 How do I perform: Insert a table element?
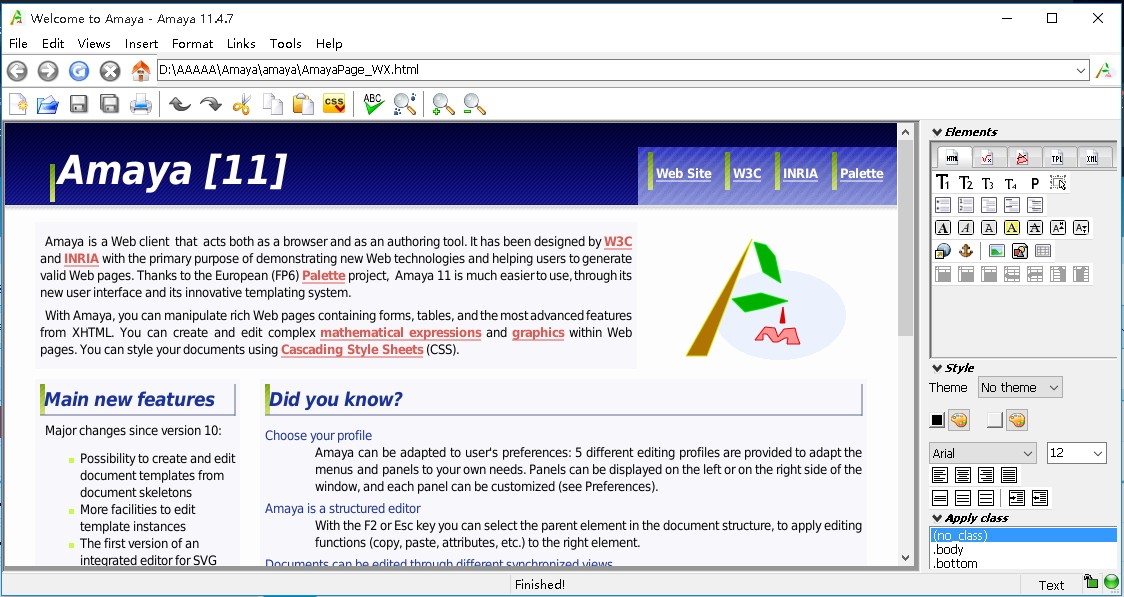point(1043,251)
